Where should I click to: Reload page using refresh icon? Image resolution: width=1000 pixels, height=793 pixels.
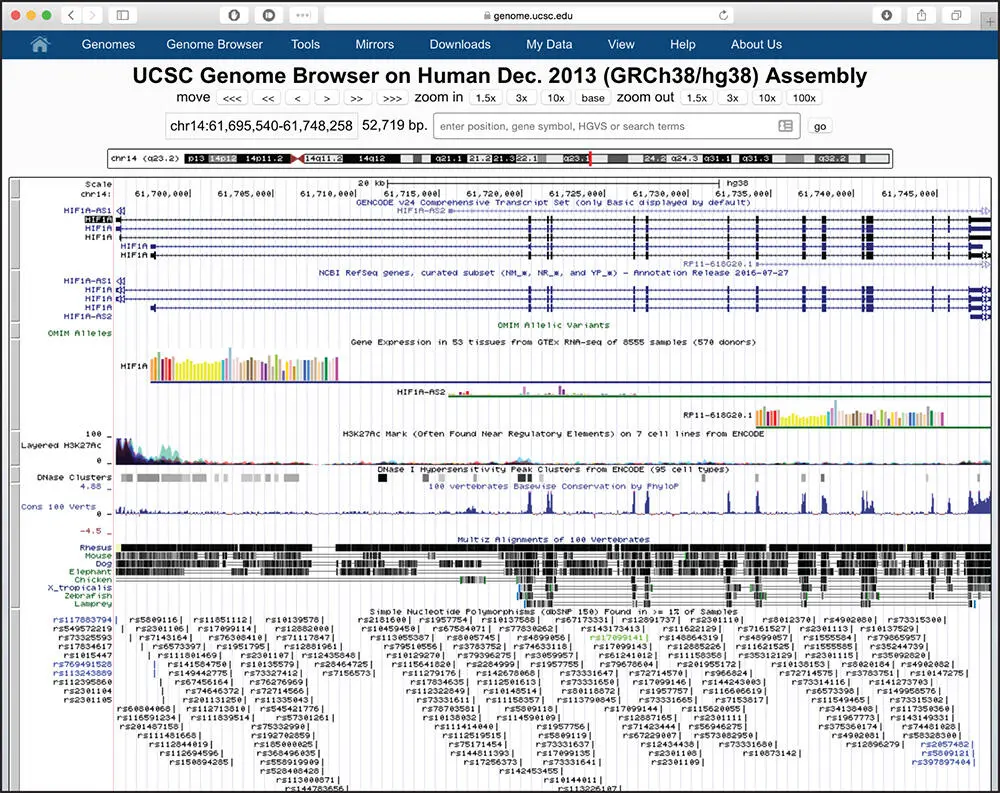pyautogui.click(x=723, y=15)
